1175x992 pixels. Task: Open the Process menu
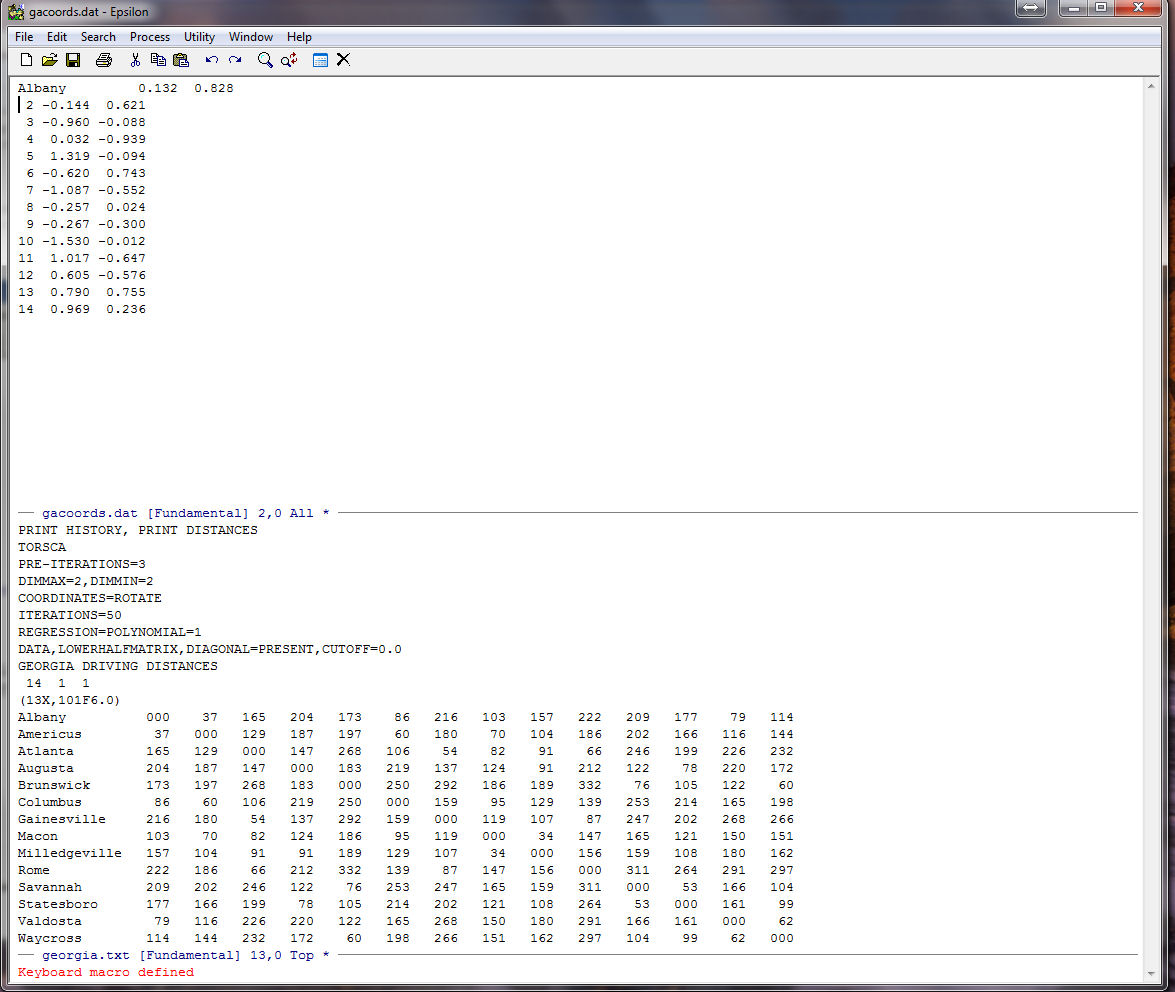pyautogui.click(x=150, y=37)
